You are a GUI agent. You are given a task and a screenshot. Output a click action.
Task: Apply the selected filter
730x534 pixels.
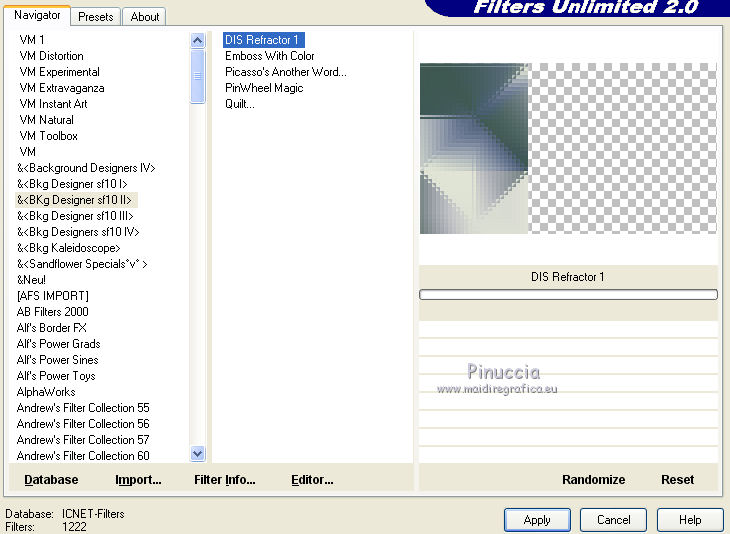[x=537, y=520]
